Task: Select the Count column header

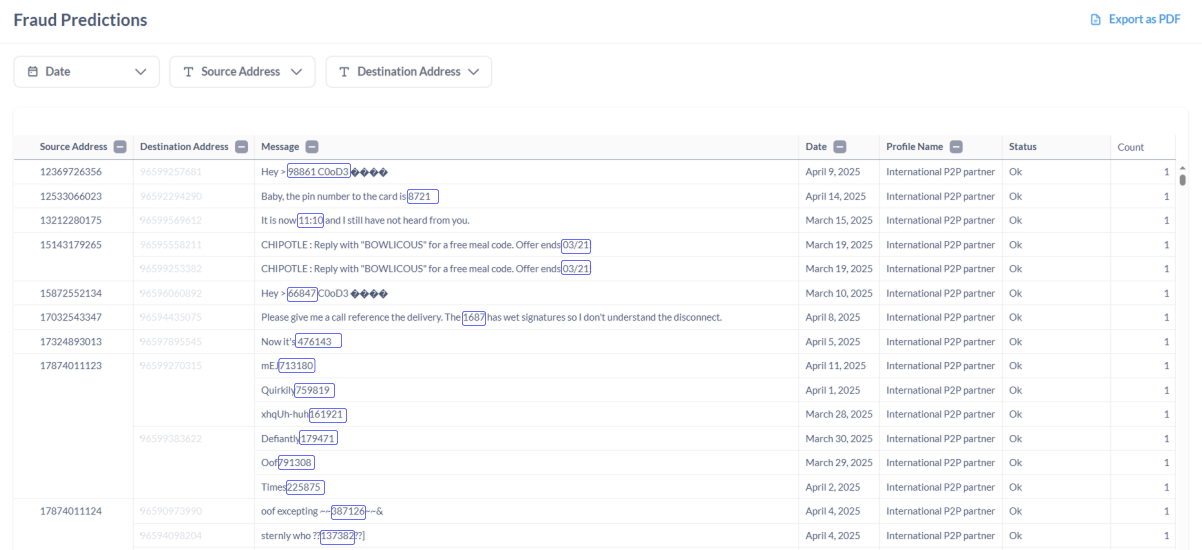Action: 1130,147
